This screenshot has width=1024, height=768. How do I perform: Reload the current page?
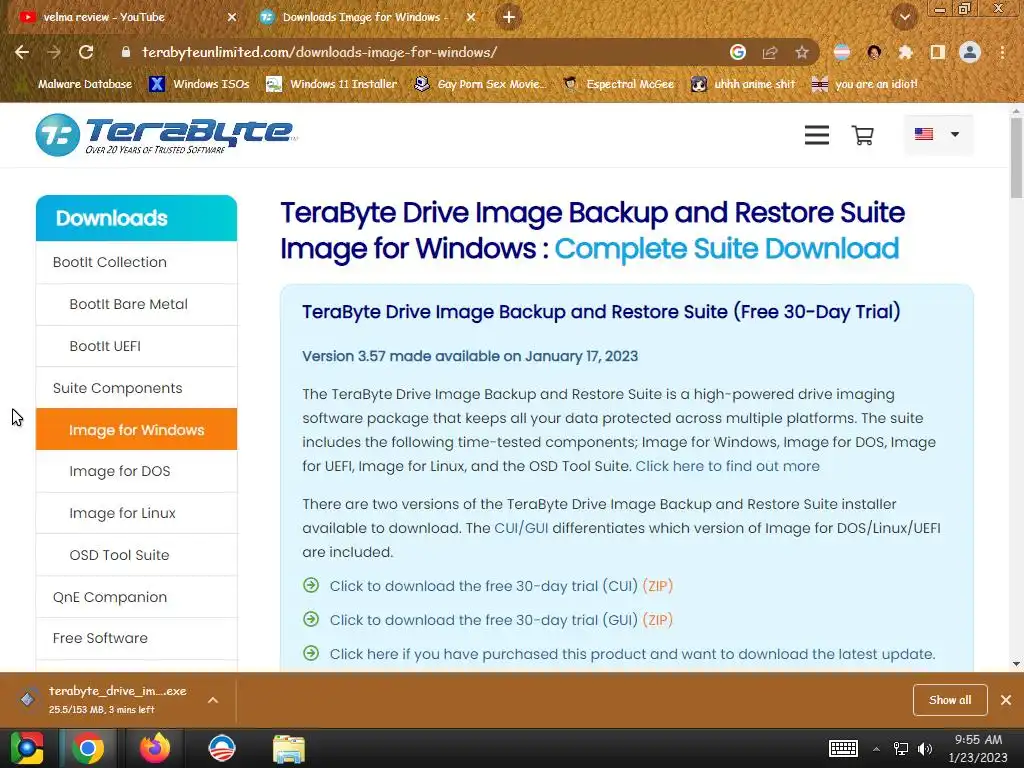tap(86, 52)
